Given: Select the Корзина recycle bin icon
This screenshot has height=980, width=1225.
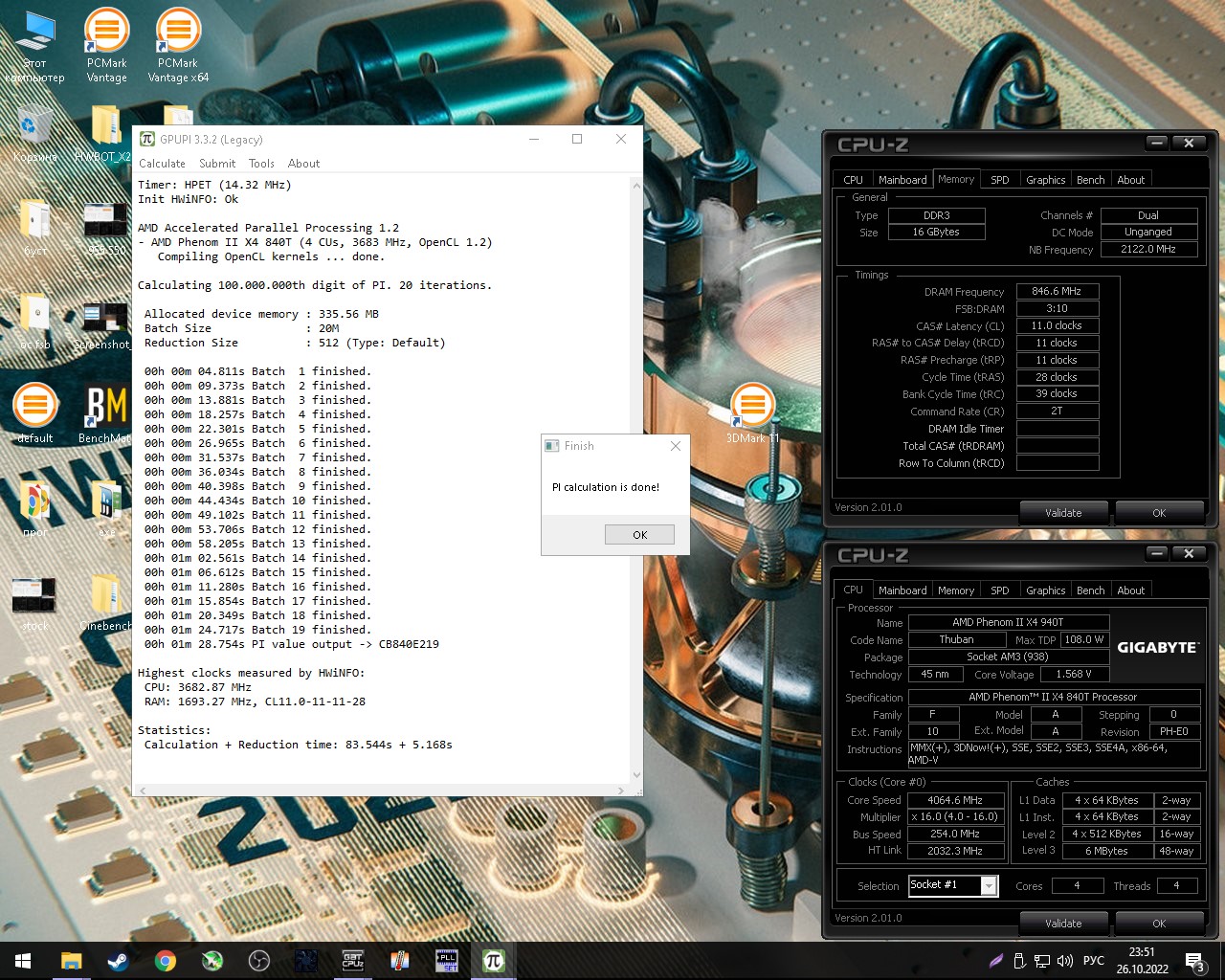Looking at the screenshot, I should pos(34,135).
